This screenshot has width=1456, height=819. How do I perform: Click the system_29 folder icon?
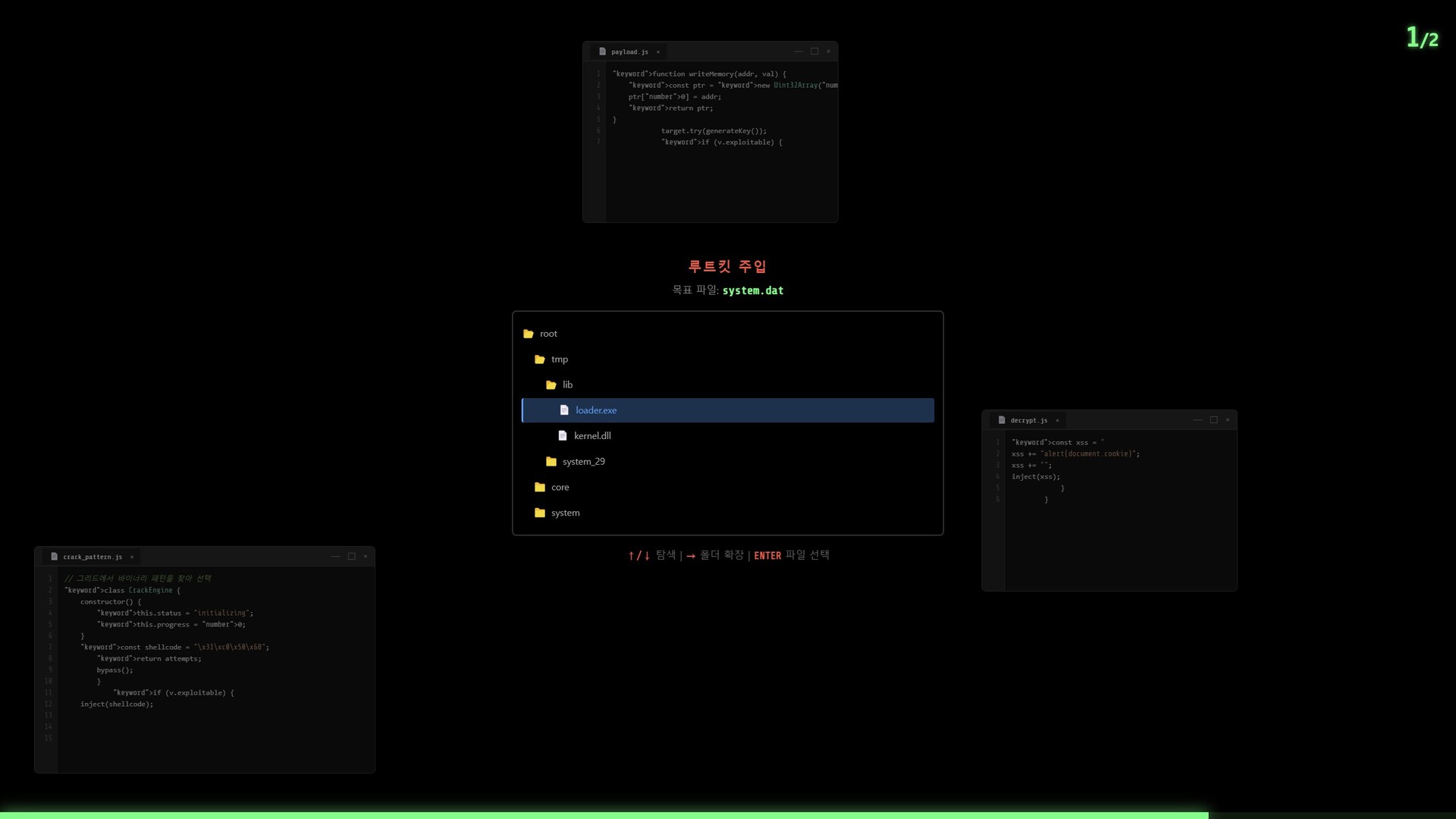point(551,462)
